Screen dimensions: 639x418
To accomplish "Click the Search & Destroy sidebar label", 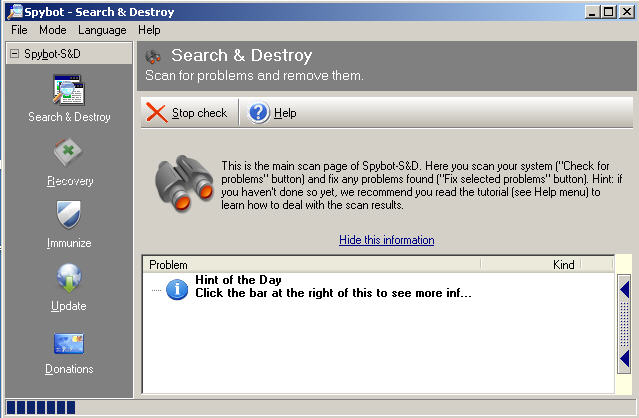I will (x=69, y=117).
